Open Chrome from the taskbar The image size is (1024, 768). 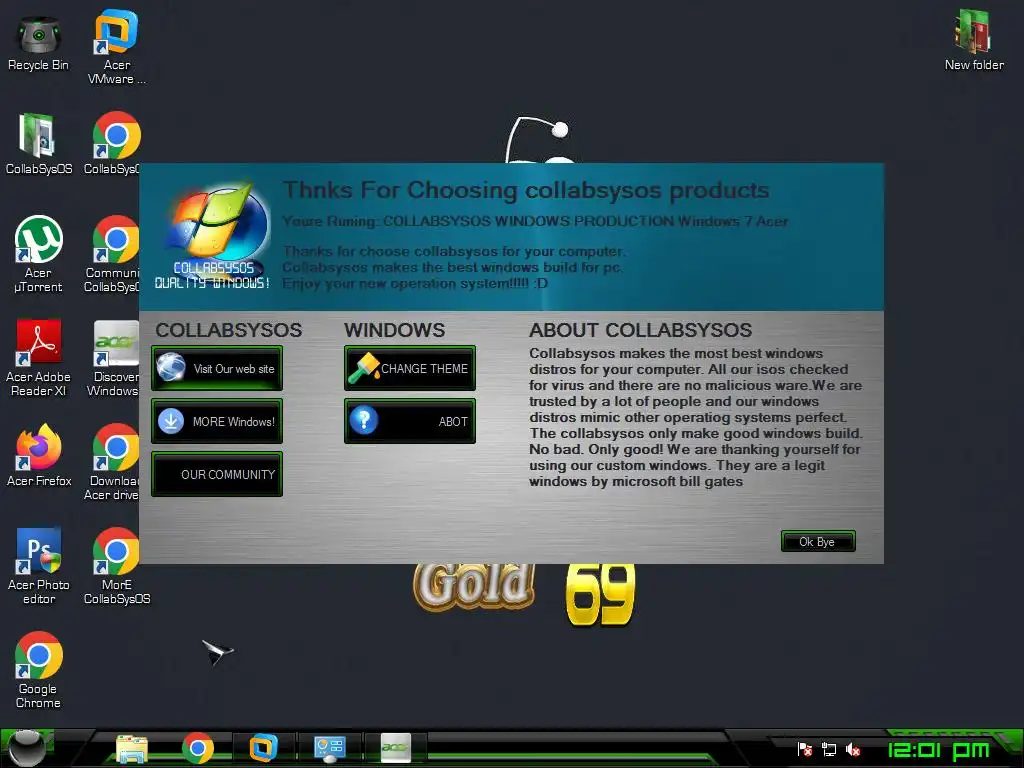[198, 748]
